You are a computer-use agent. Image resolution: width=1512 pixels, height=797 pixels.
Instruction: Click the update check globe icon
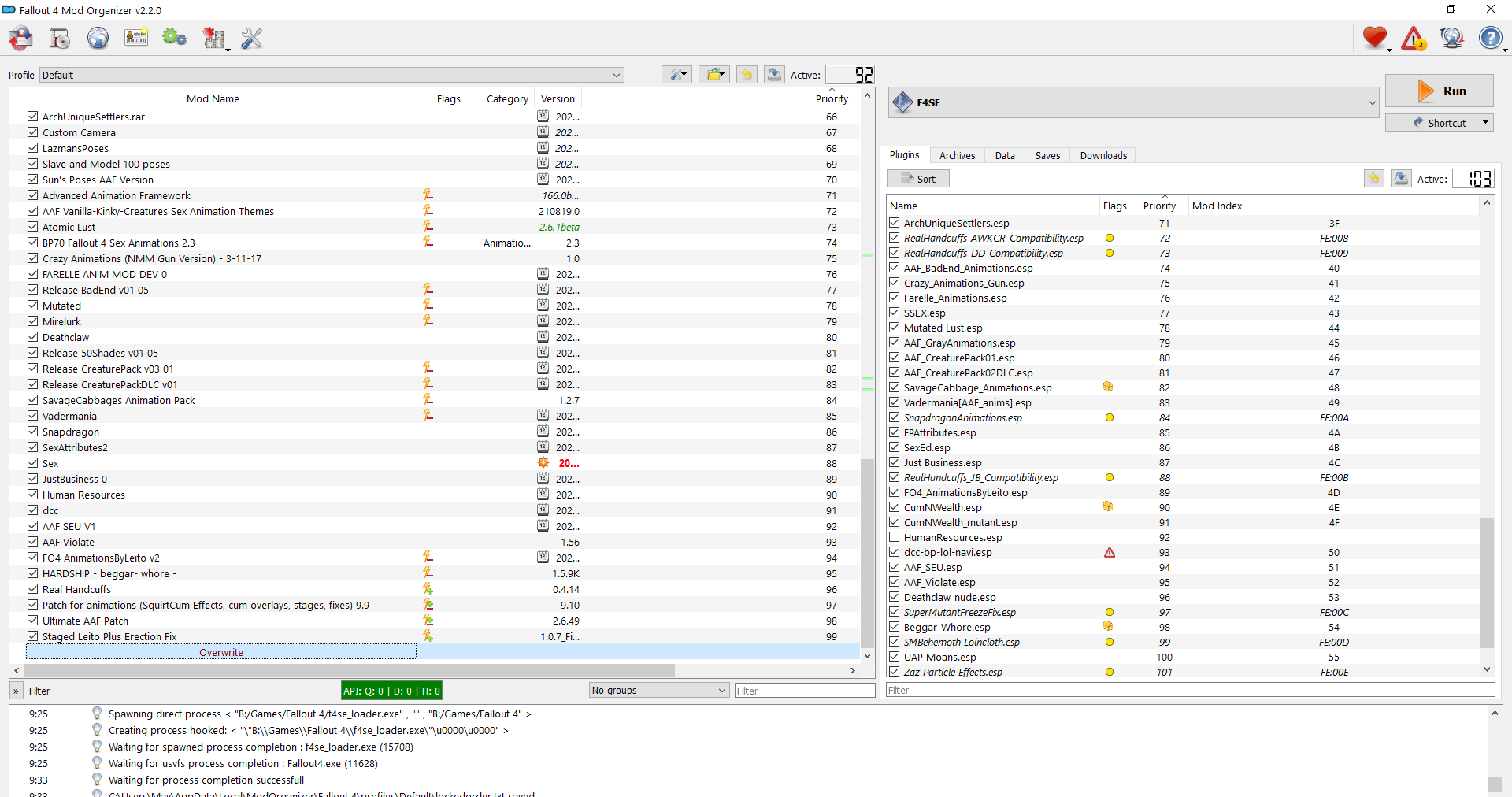1451,38
